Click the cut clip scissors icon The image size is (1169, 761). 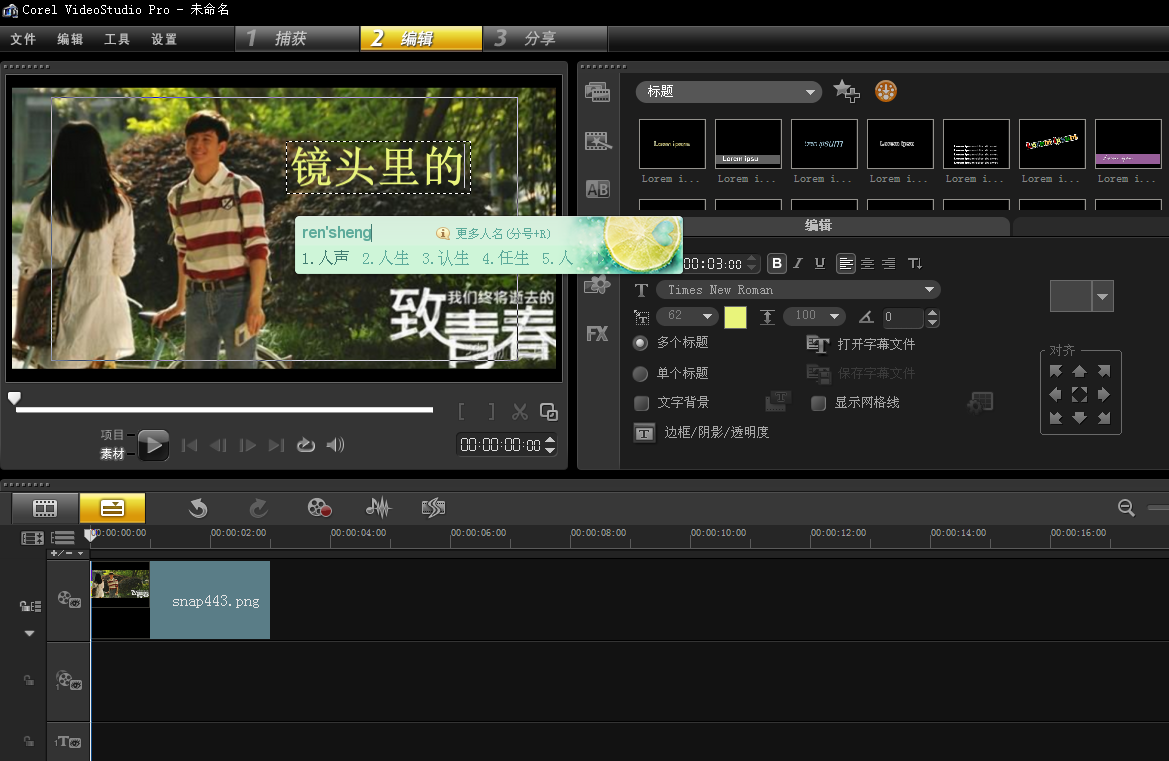point(520,411)
